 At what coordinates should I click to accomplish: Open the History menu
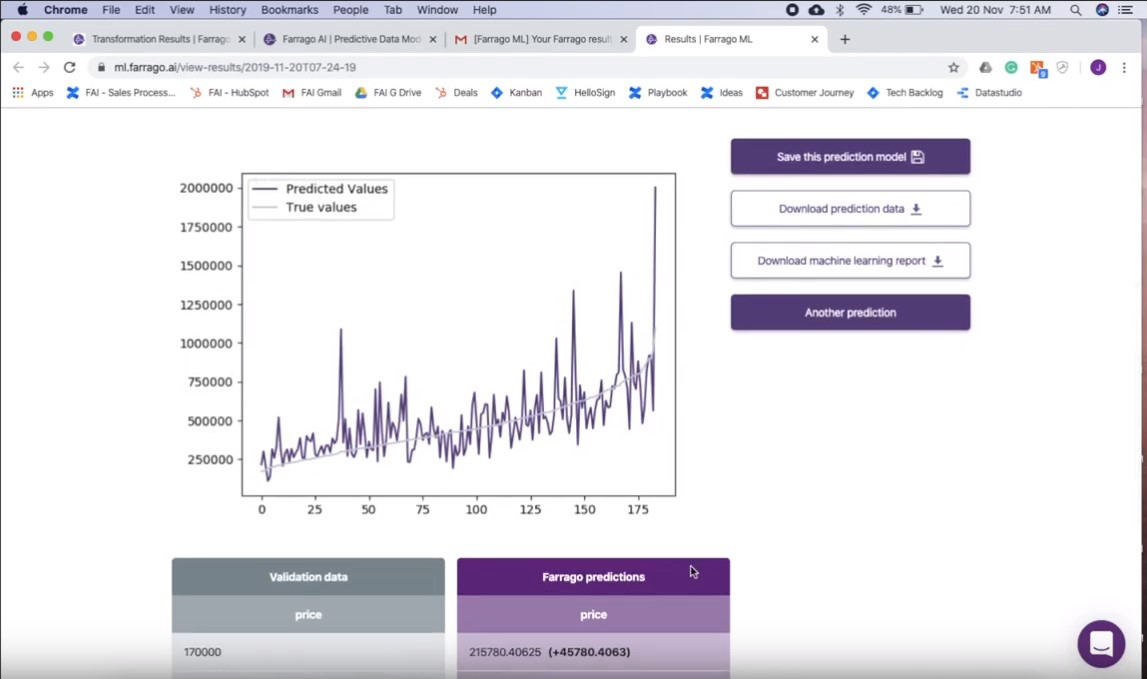pyautogui.click(x=227, y=10)
